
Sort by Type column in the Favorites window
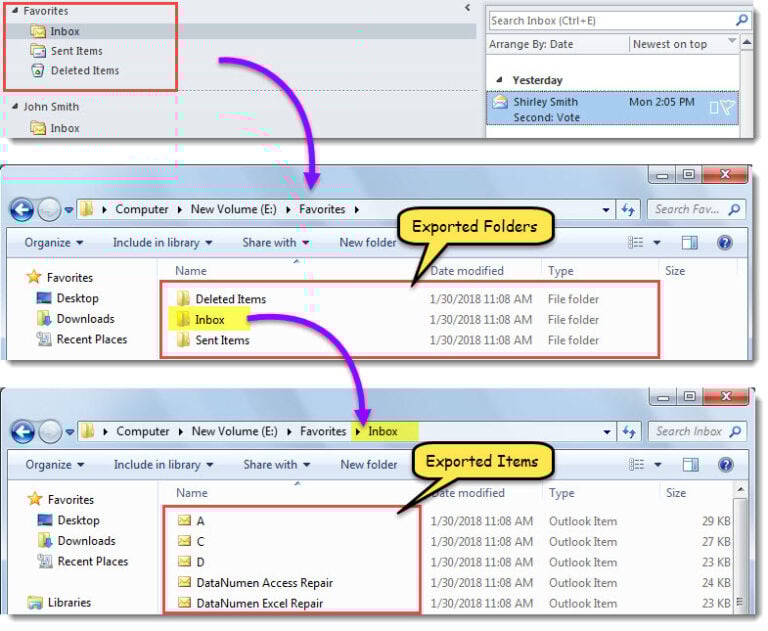pyautogui.click(x=561, y=271)
